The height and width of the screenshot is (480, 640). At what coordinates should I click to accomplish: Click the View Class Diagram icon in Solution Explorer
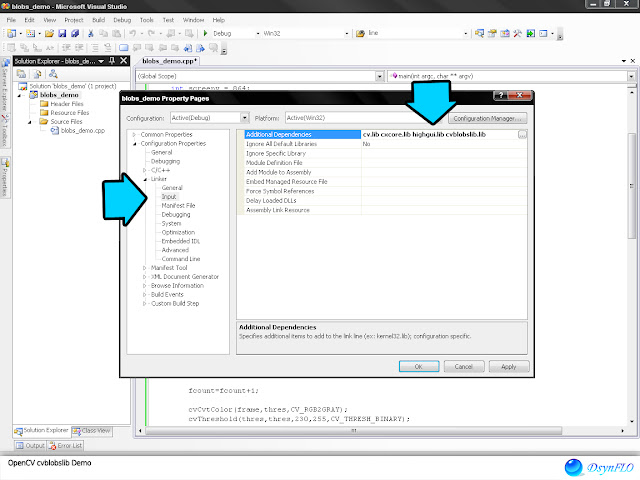click(53, 74)
